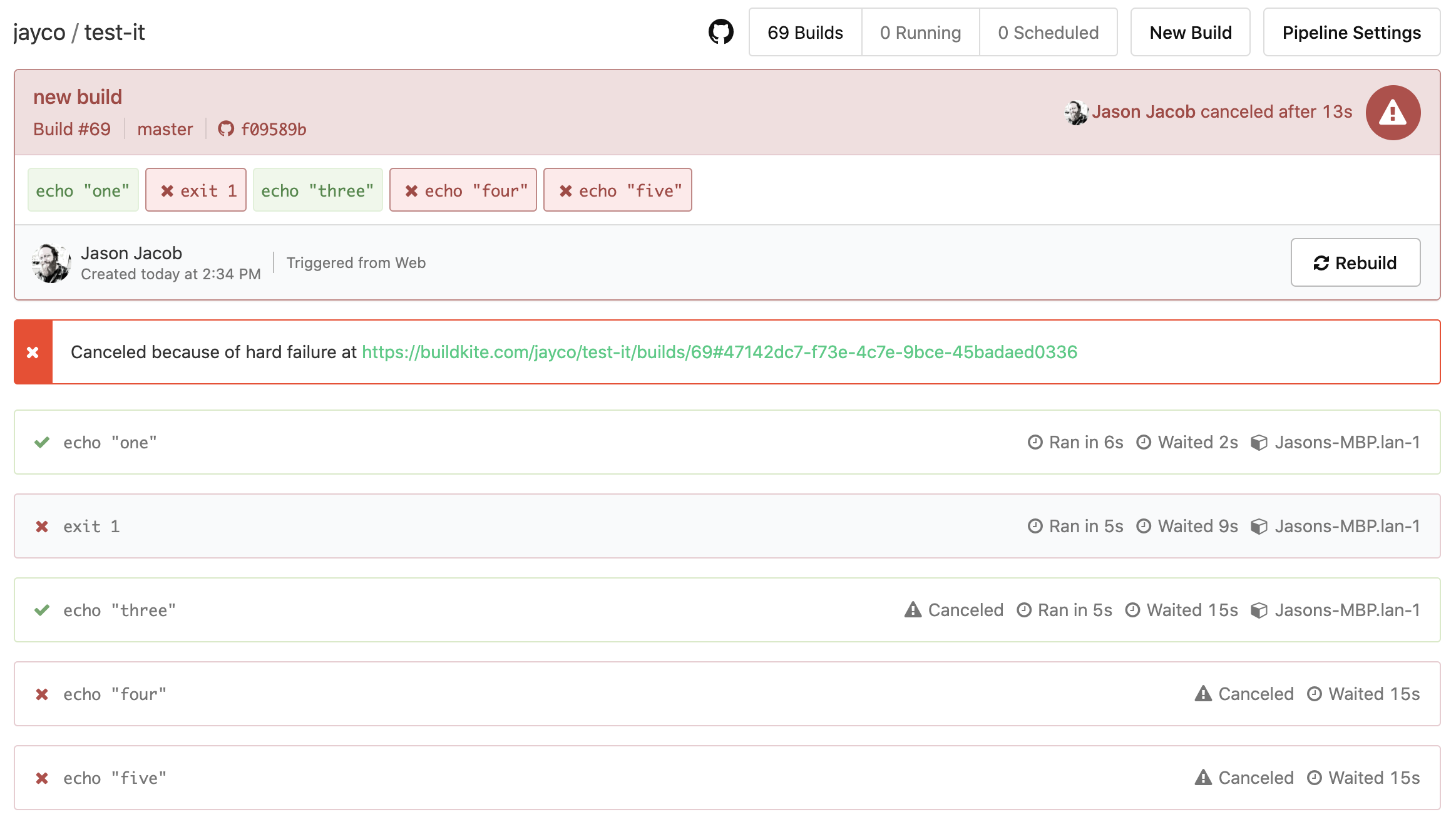Open the hard failure buildkite.com link
The height and width of the screenshot is (829, 1456).
coord(719,353)
